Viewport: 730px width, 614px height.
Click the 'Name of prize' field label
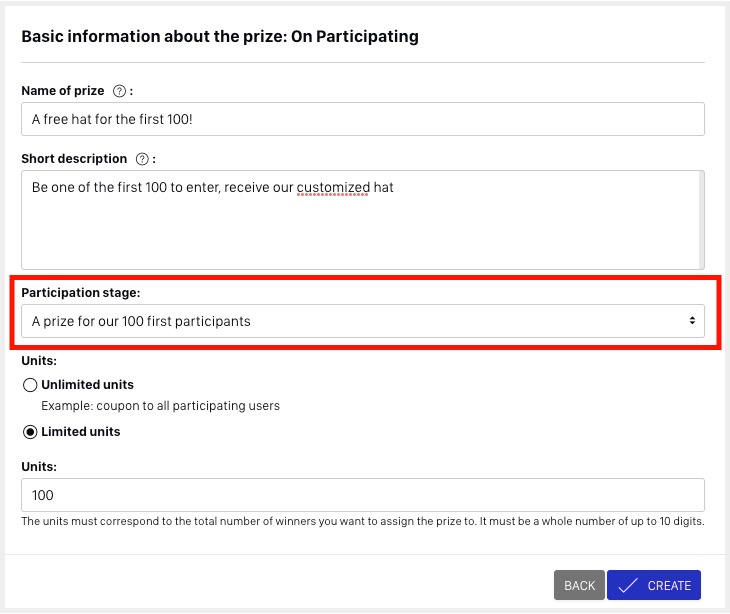[63, 91]
